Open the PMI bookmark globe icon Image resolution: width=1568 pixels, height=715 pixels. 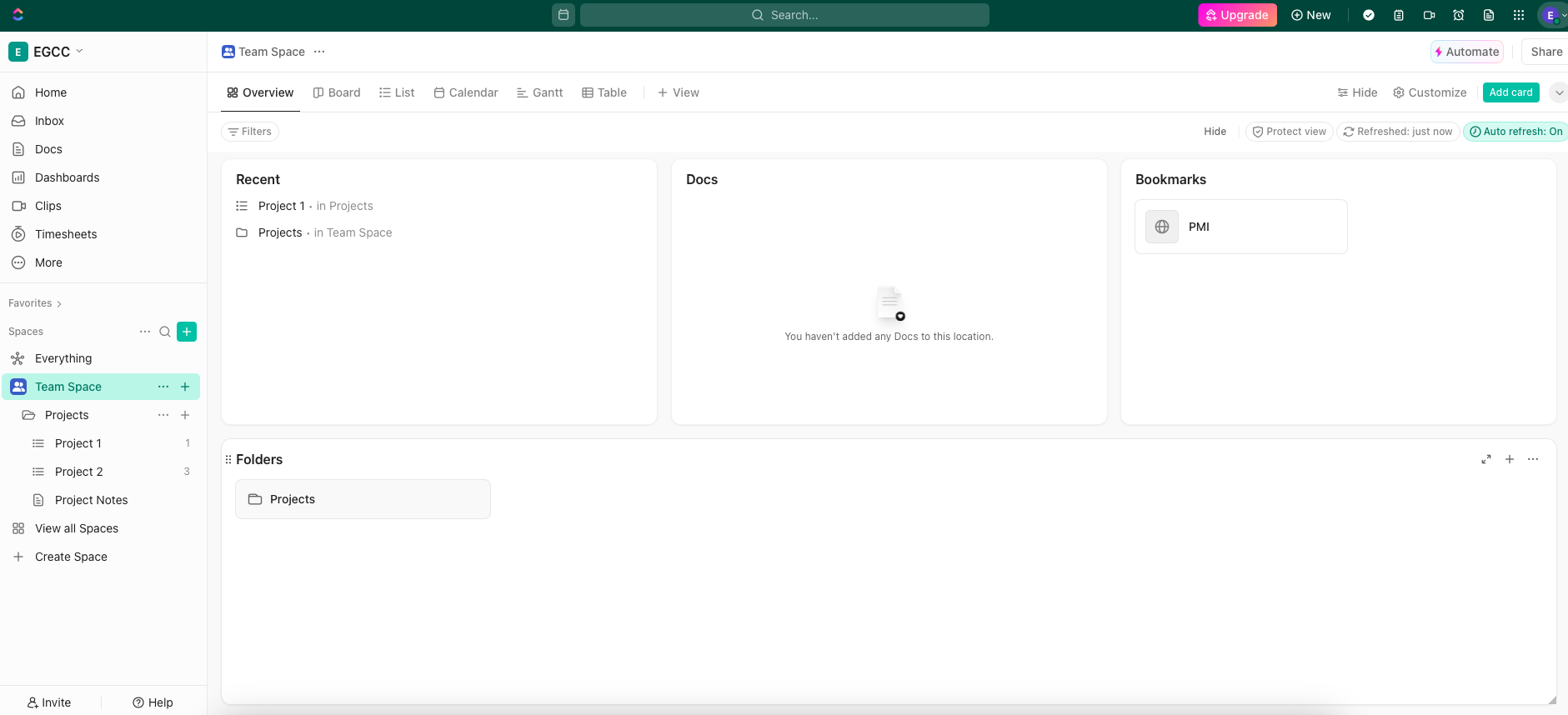(x=1162, y=227)
